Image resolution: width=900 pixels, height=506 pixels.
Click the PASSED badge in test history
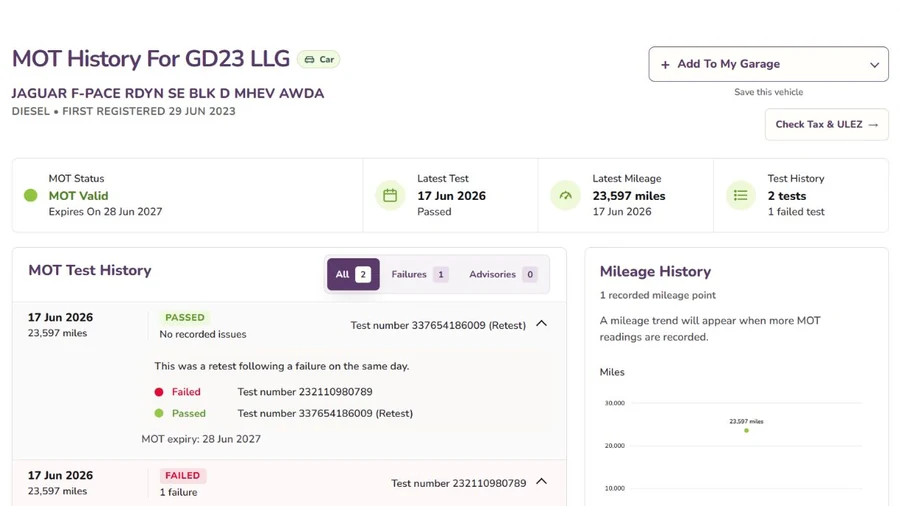185,318
